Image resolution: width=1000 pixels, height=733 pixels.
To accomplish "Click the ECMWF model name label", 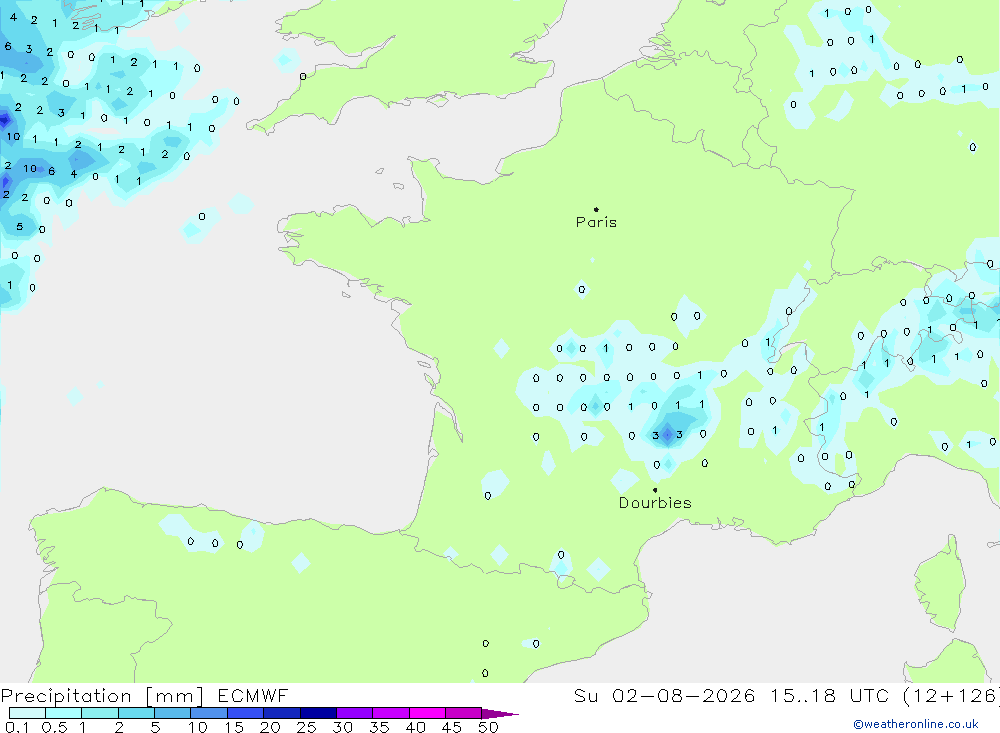I will pos(253,696).
